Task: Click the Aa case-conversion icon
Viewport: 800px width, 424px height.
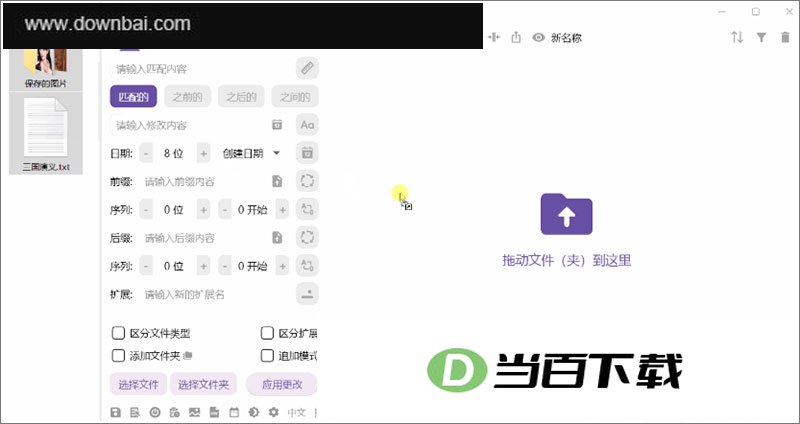Action: tap(307, 124)
